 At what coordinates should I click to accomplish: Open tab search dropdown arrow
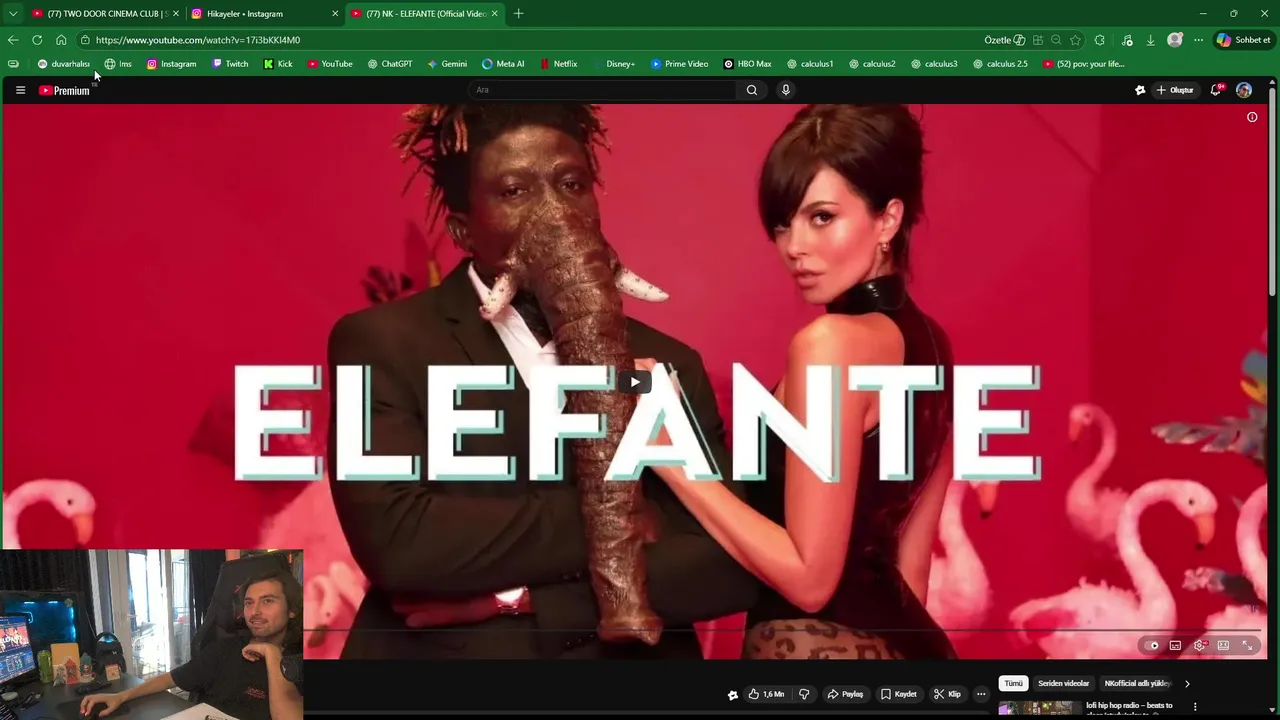[x=13, y=14]
